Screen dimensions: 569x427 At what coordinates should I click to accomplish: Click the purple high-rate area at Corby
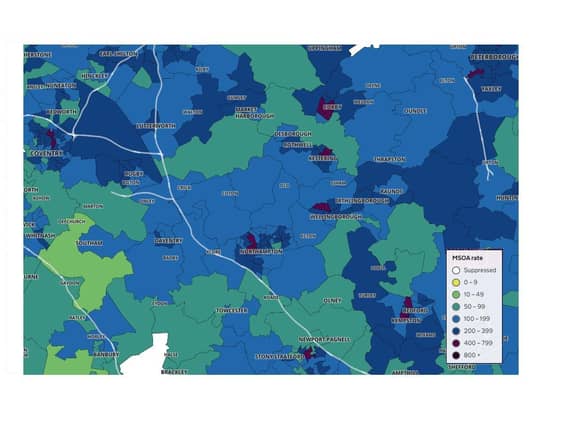(325, 108)
